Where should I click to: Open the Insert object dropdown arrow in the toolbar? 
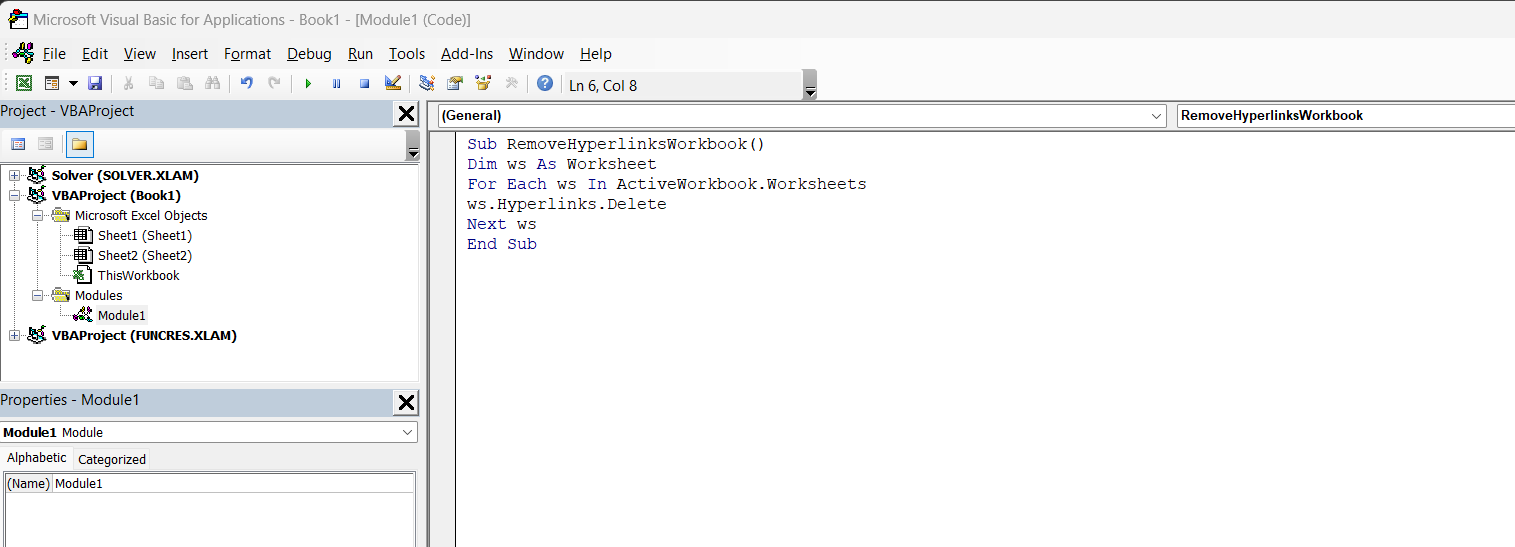pyautogui.click(x=72, y=84)
